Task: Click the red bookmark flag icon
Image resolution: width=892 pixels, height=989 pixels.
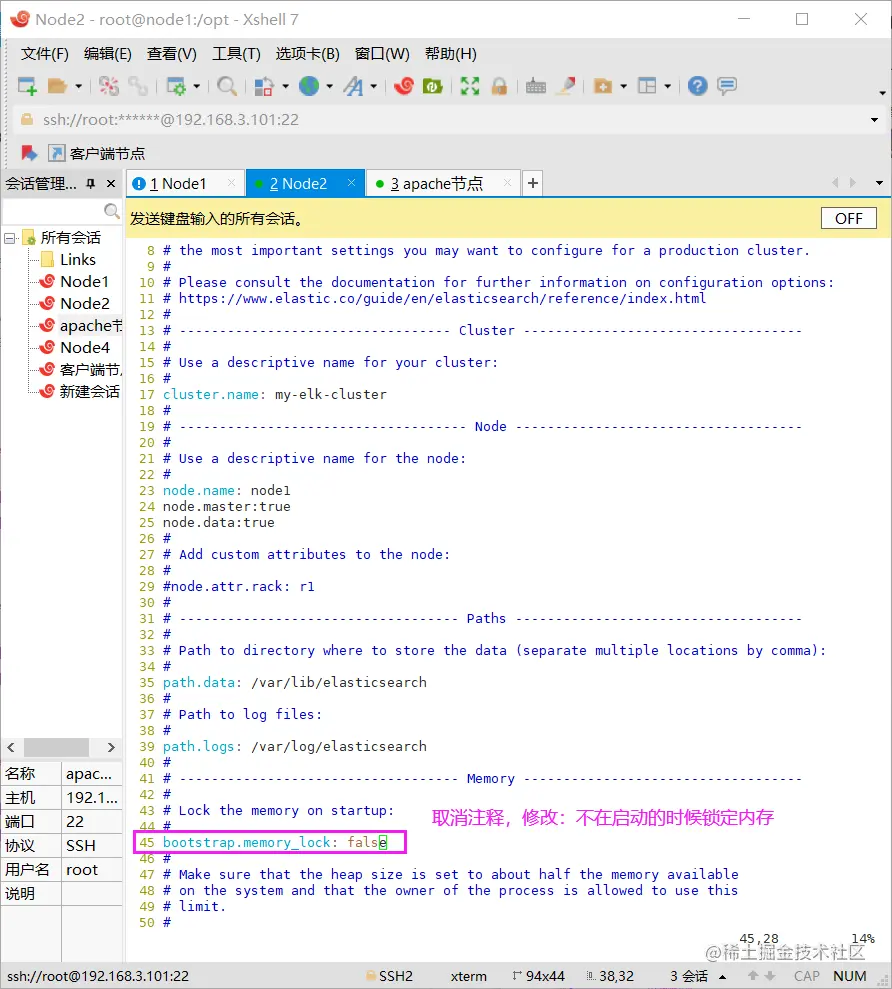Action: 29,153
